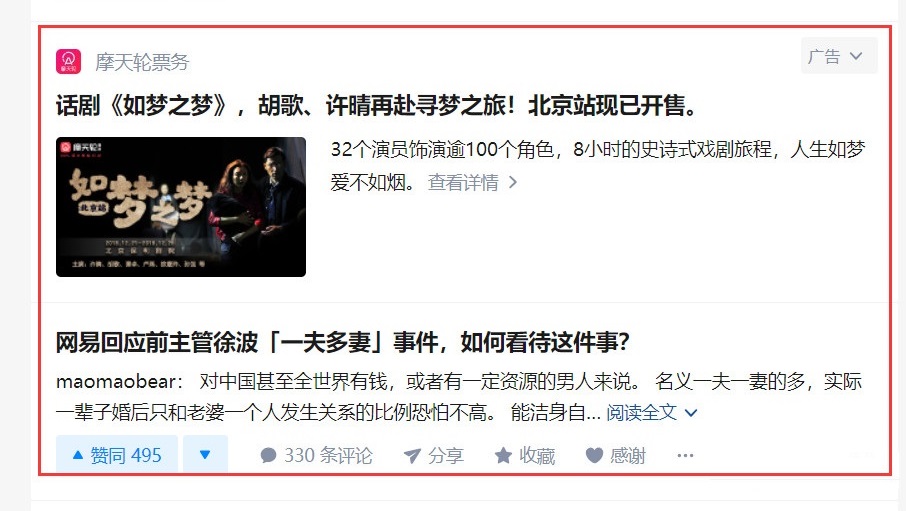Image resolution: width=906 pixels, height=511 pixels.
Task: Click the arrow beside 查看详情
Action: 513,183
